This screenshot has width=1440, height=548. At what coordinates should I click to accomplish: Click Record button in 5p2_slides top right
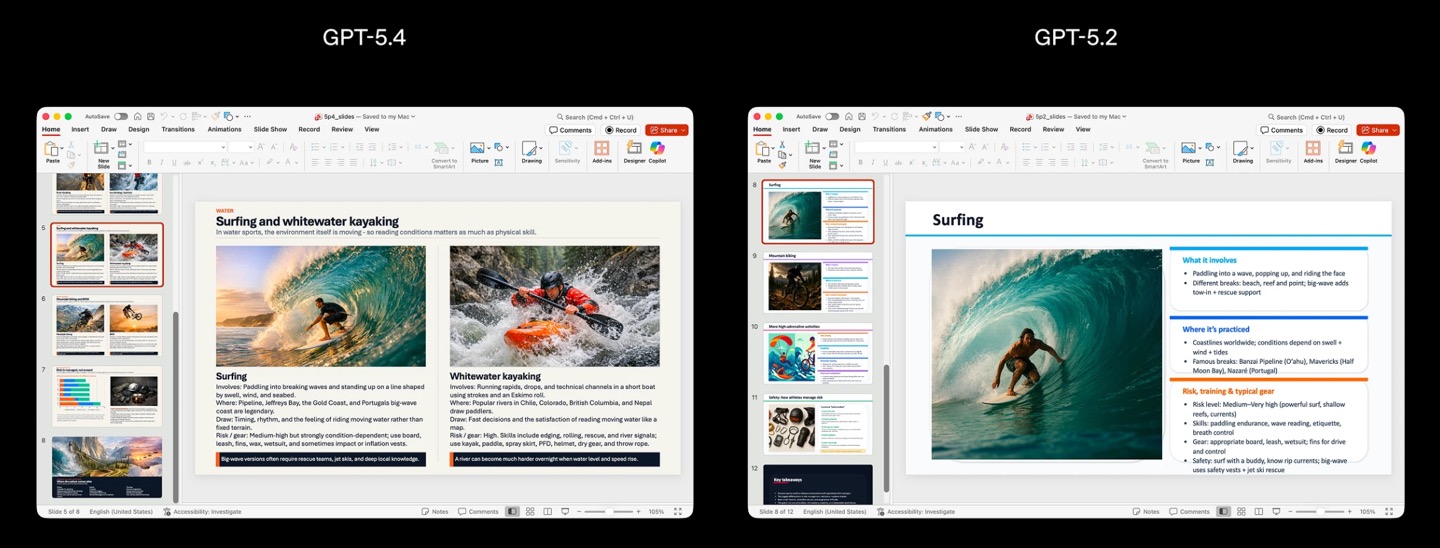click(1333, 130)
